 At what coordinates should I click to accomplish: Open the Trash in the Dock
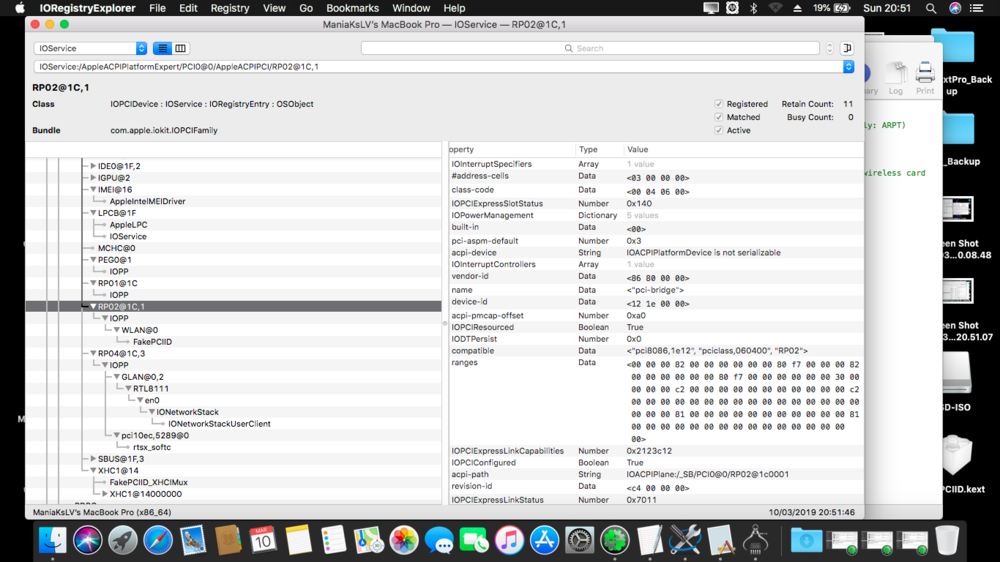947,540
